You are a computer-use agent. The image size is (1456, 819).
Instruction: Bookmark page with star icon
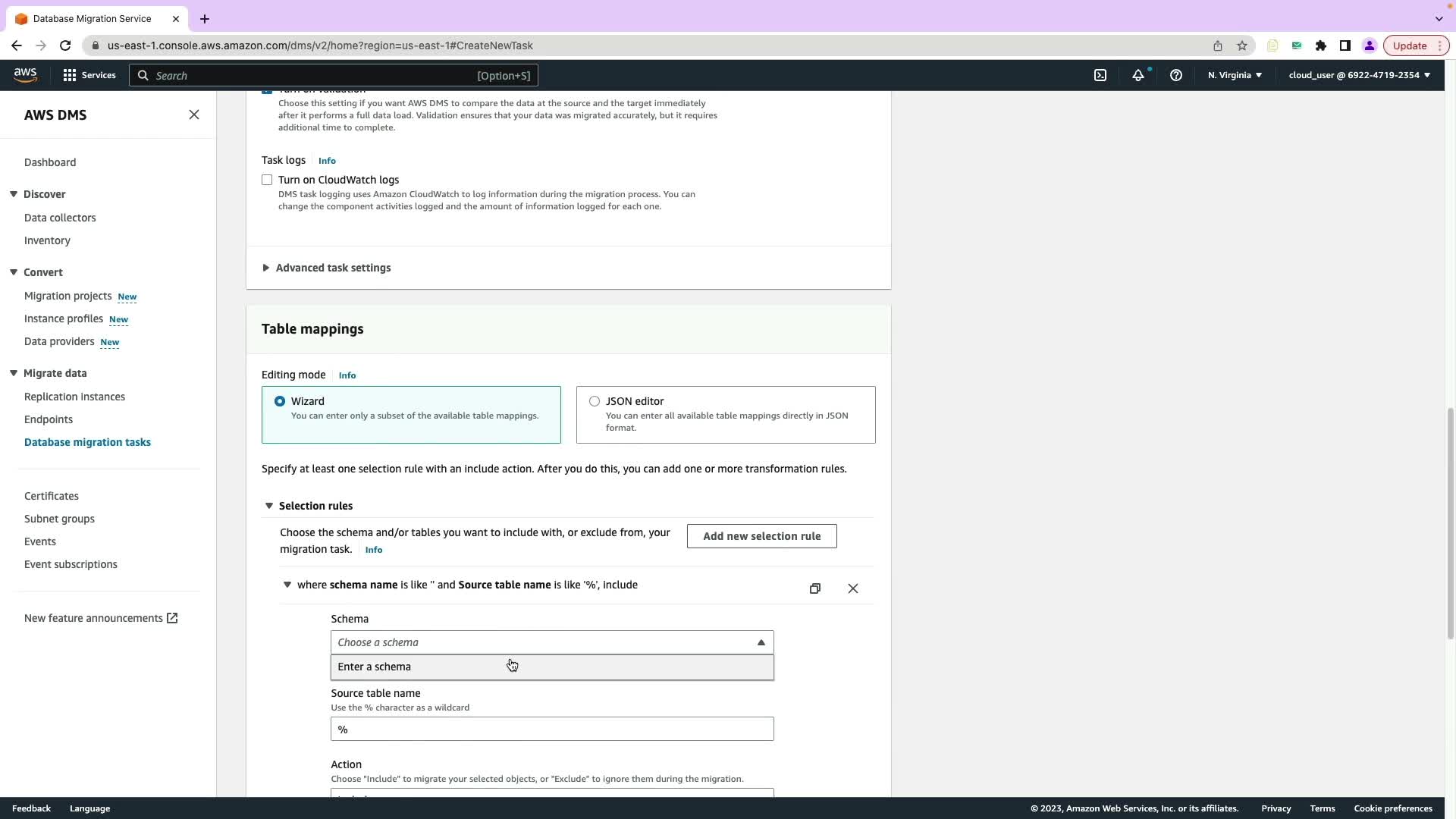[1242, 45]
